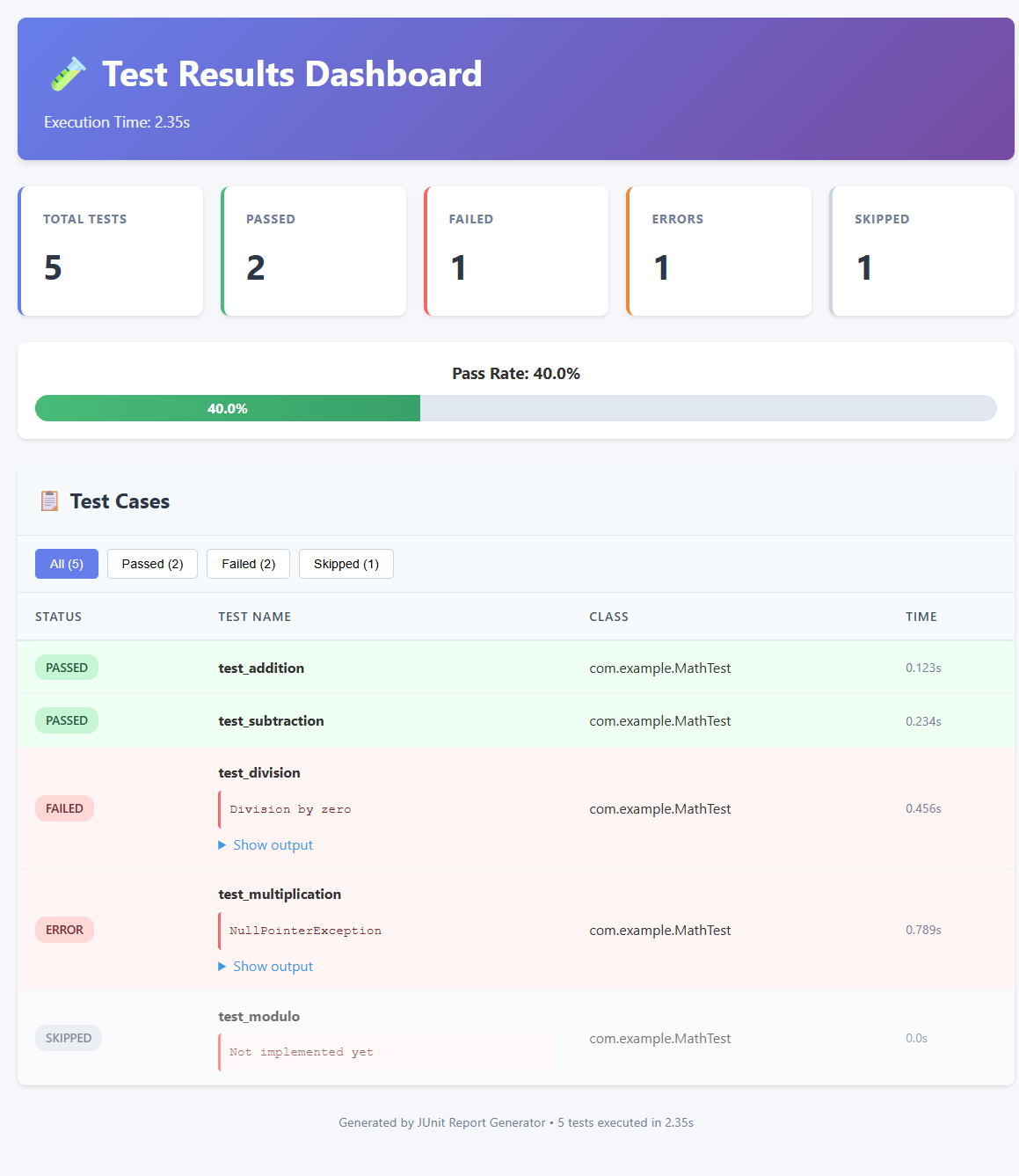Filter by Skipped (1) tests
The height and width of the screenshot is (1176, 1019).
(x=346, y=564)
